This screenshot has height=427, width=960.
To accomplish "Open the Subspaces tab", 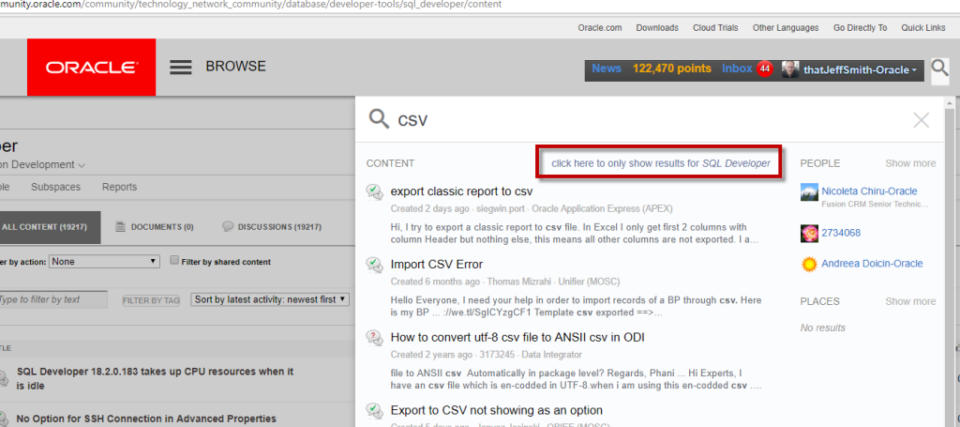I will point(56,187).
